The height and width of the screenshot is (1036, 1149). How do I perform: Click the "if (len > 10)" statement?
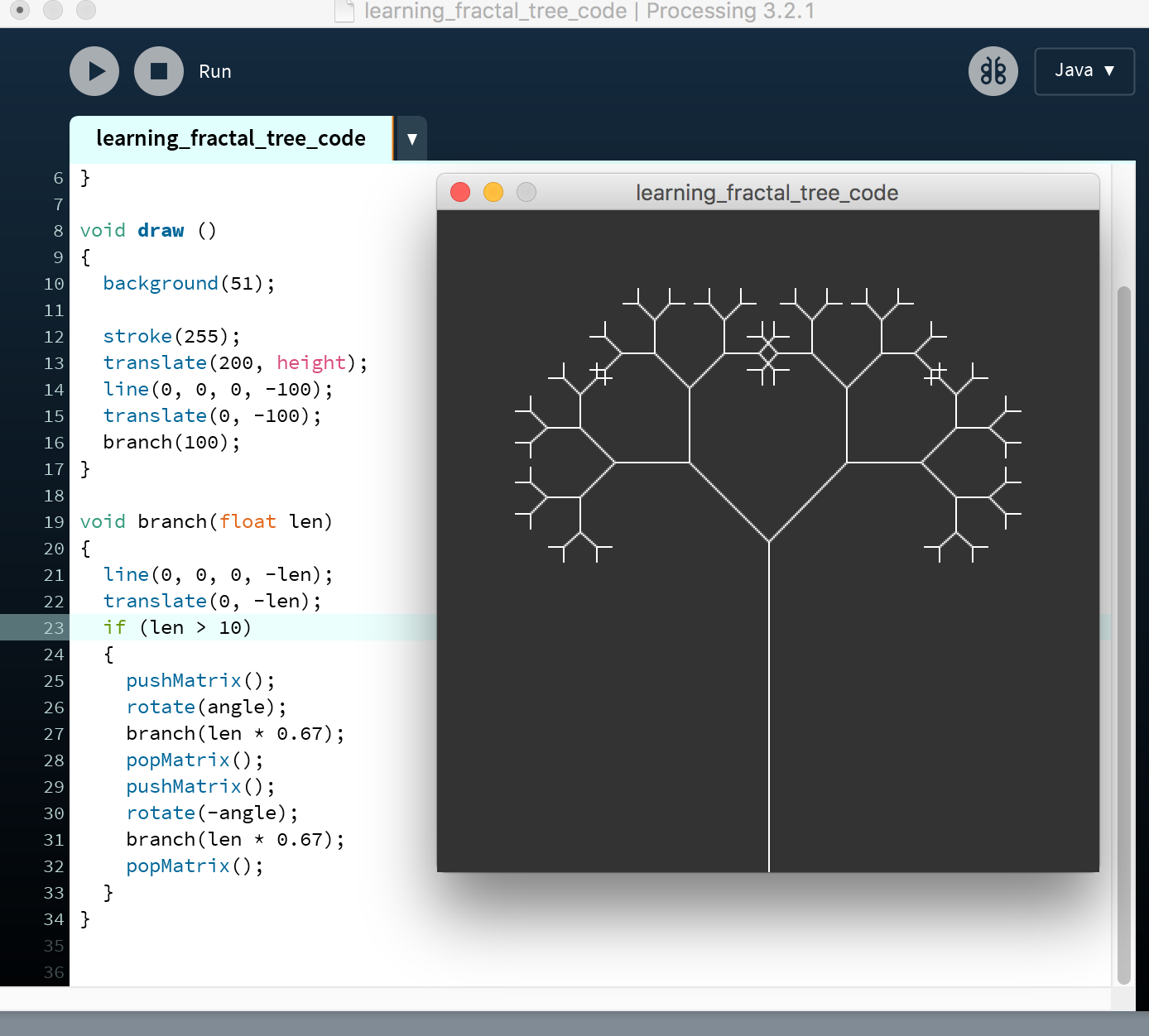coord(177,627)
